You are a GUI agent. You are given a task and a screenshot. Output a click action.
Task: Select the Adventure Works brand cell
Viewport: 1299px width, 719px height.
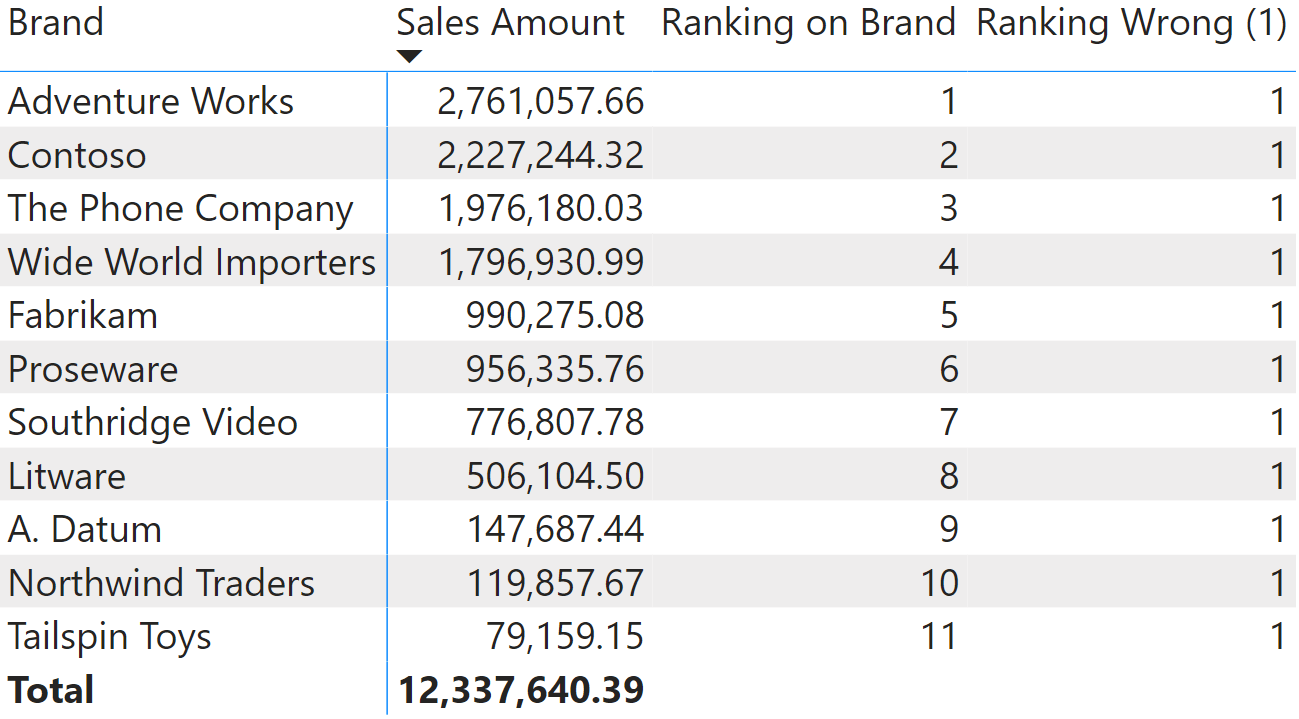(151, 101)
